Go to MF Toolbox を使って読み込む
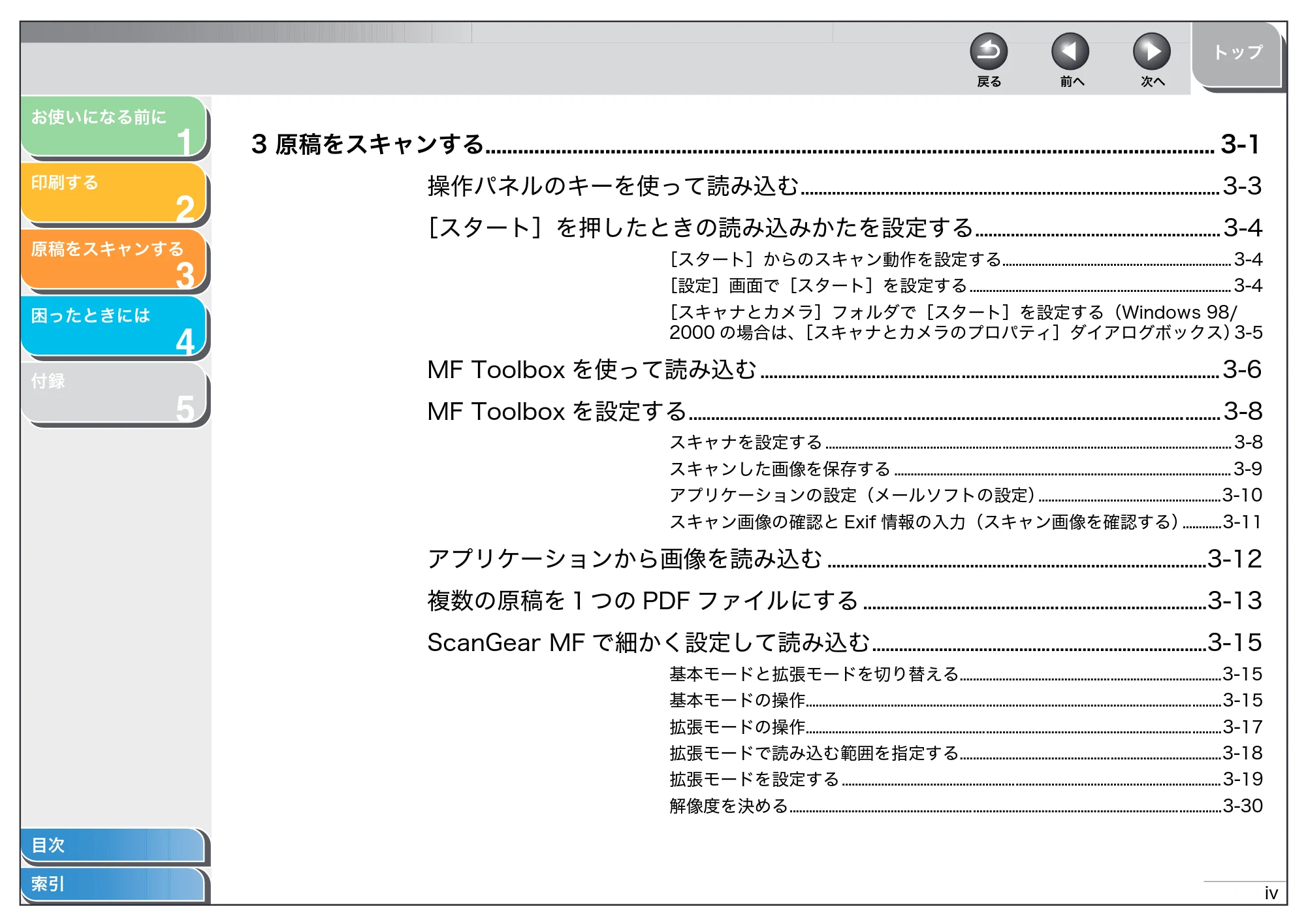This screenshot has width=1306, height=924. coord(844,370)
